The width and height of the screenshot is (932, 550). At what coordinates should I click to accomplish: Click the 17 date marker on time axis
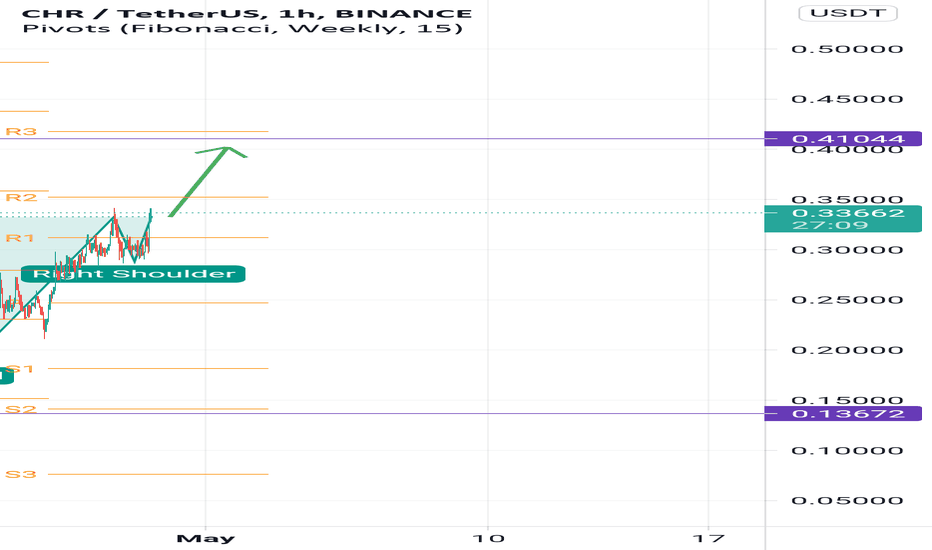click(709, 538)
